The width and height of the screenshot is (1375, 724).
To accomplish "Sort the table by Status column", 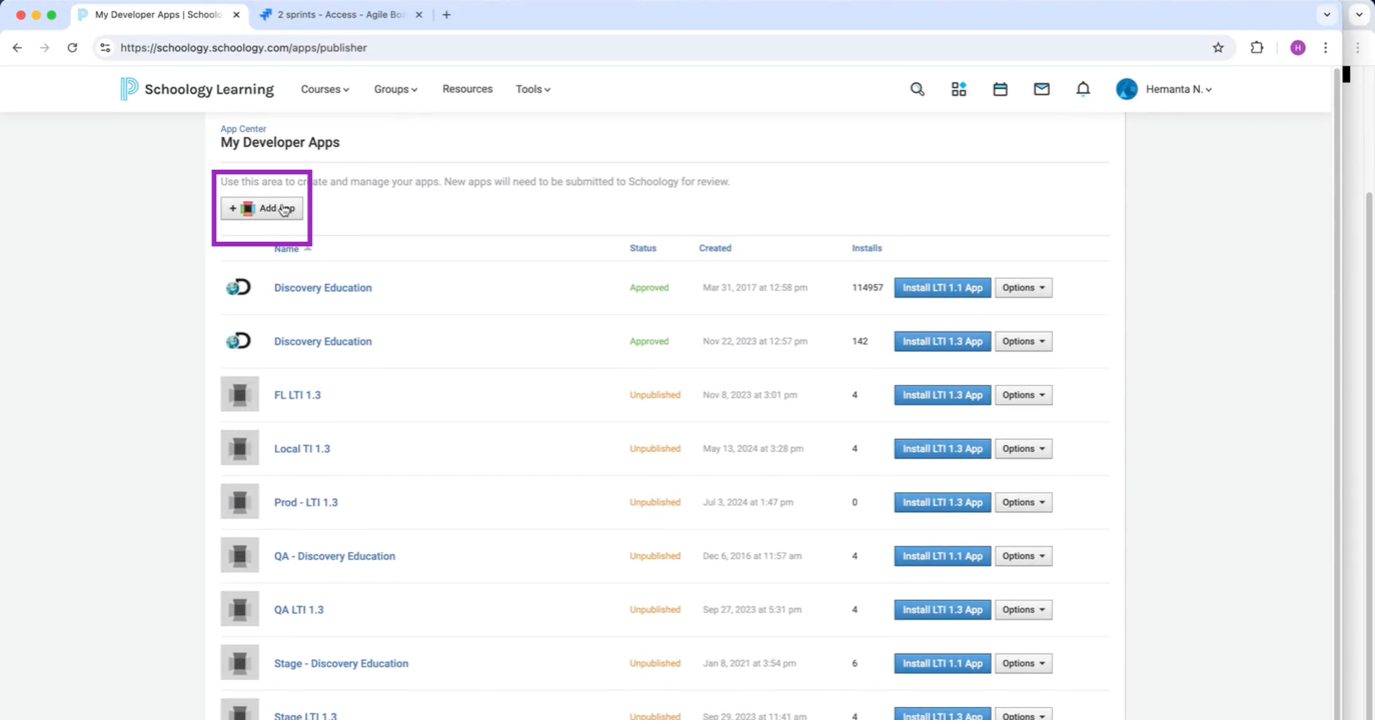I will (x=643, y=248).
